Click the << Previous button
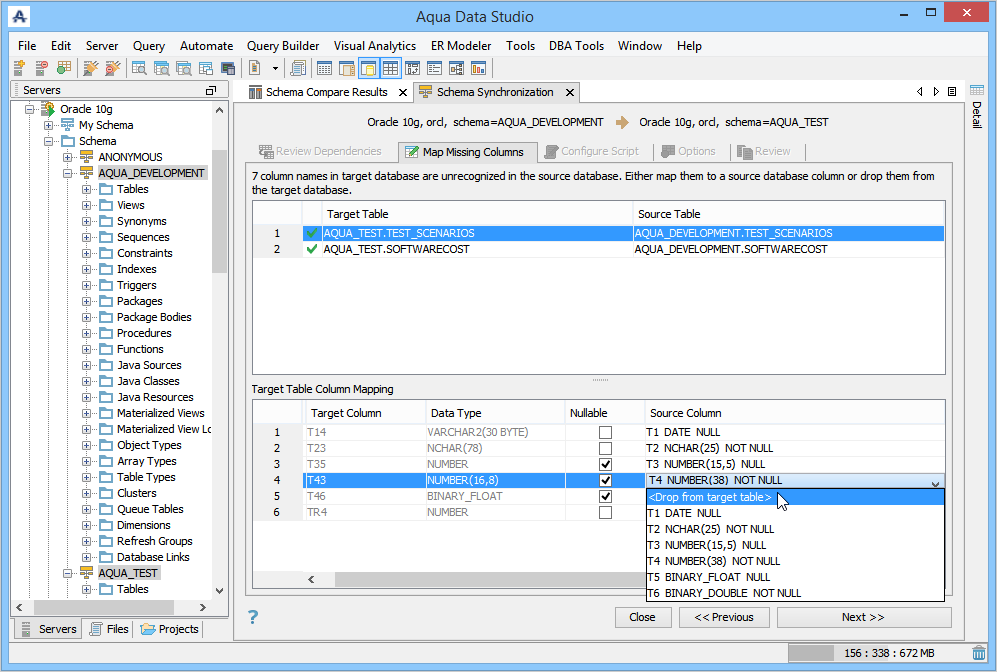The image size is (997, 672). (x=724, y=617)
